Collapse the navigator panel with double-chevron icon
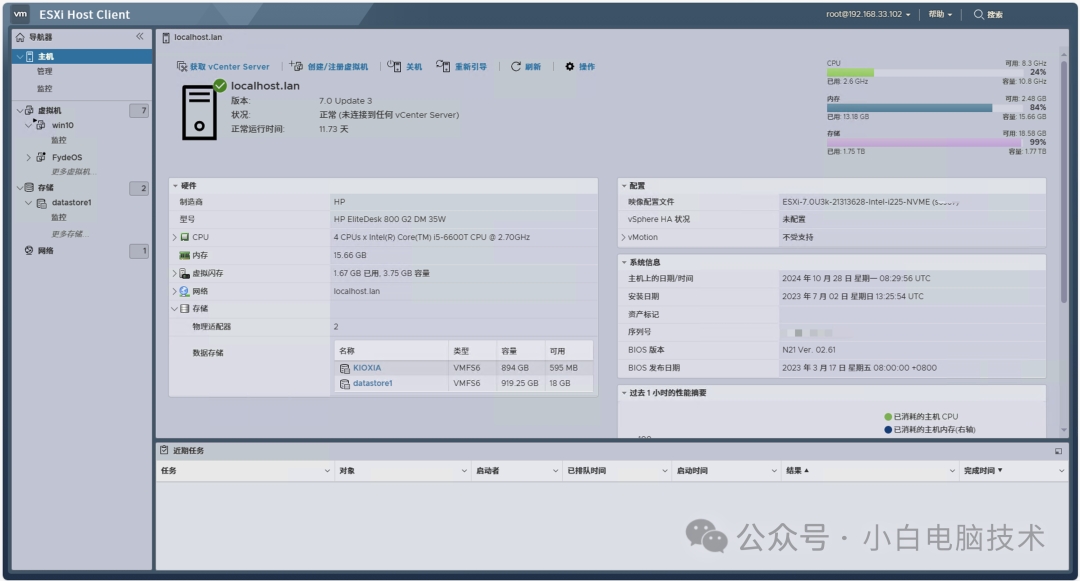Screen dimensions: 1080x581 click(x=140, y=36)
